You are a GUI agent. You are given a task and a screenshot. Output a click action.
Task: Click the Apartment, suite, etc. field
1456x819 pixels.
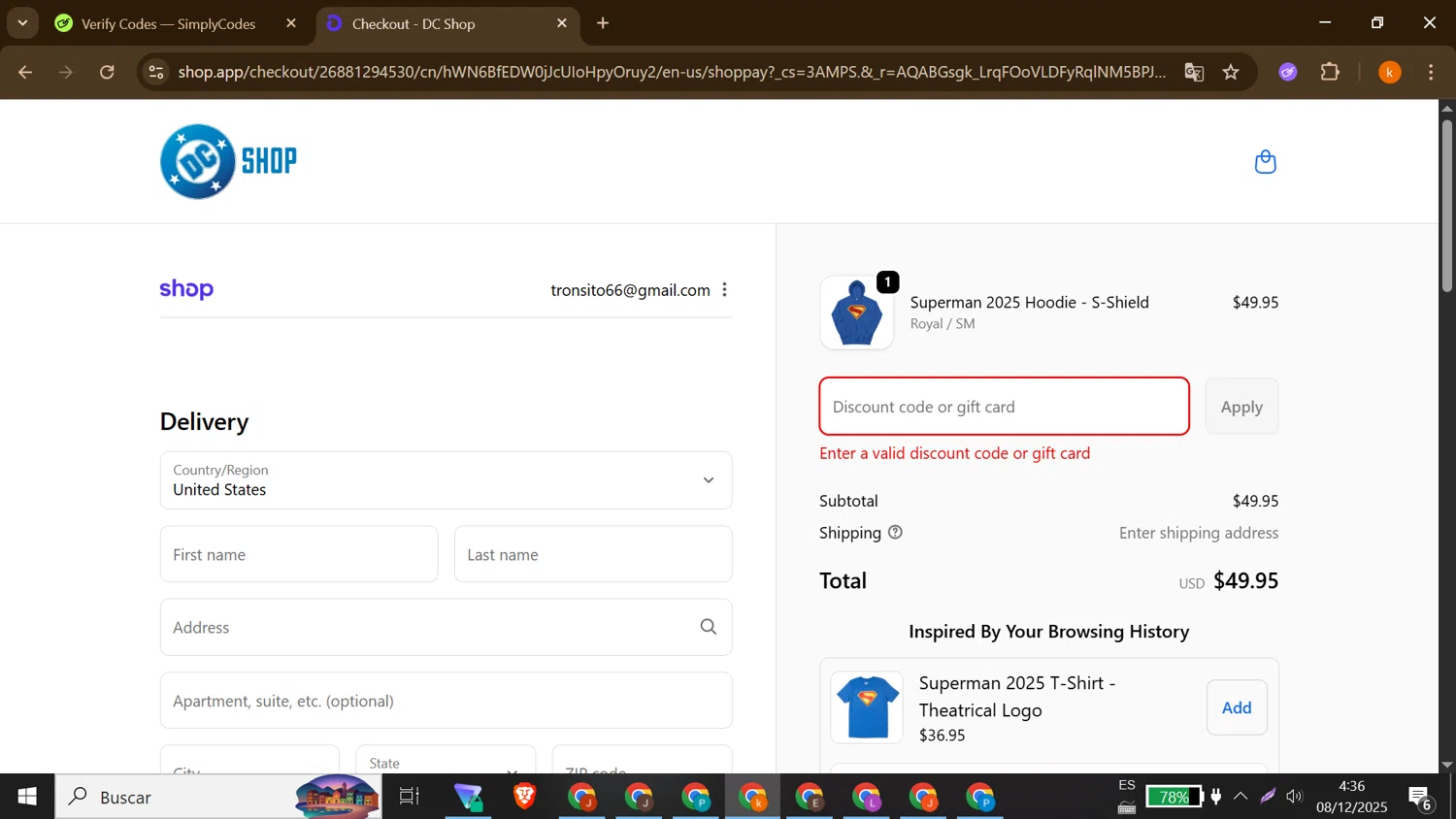pyautogui.click(x=446, y=701)
